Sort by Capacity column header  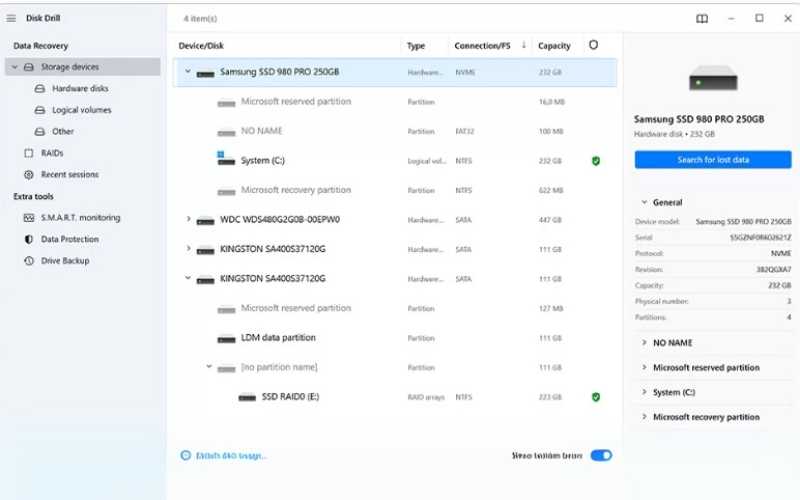pyautogui.click(x=554, y=45)
